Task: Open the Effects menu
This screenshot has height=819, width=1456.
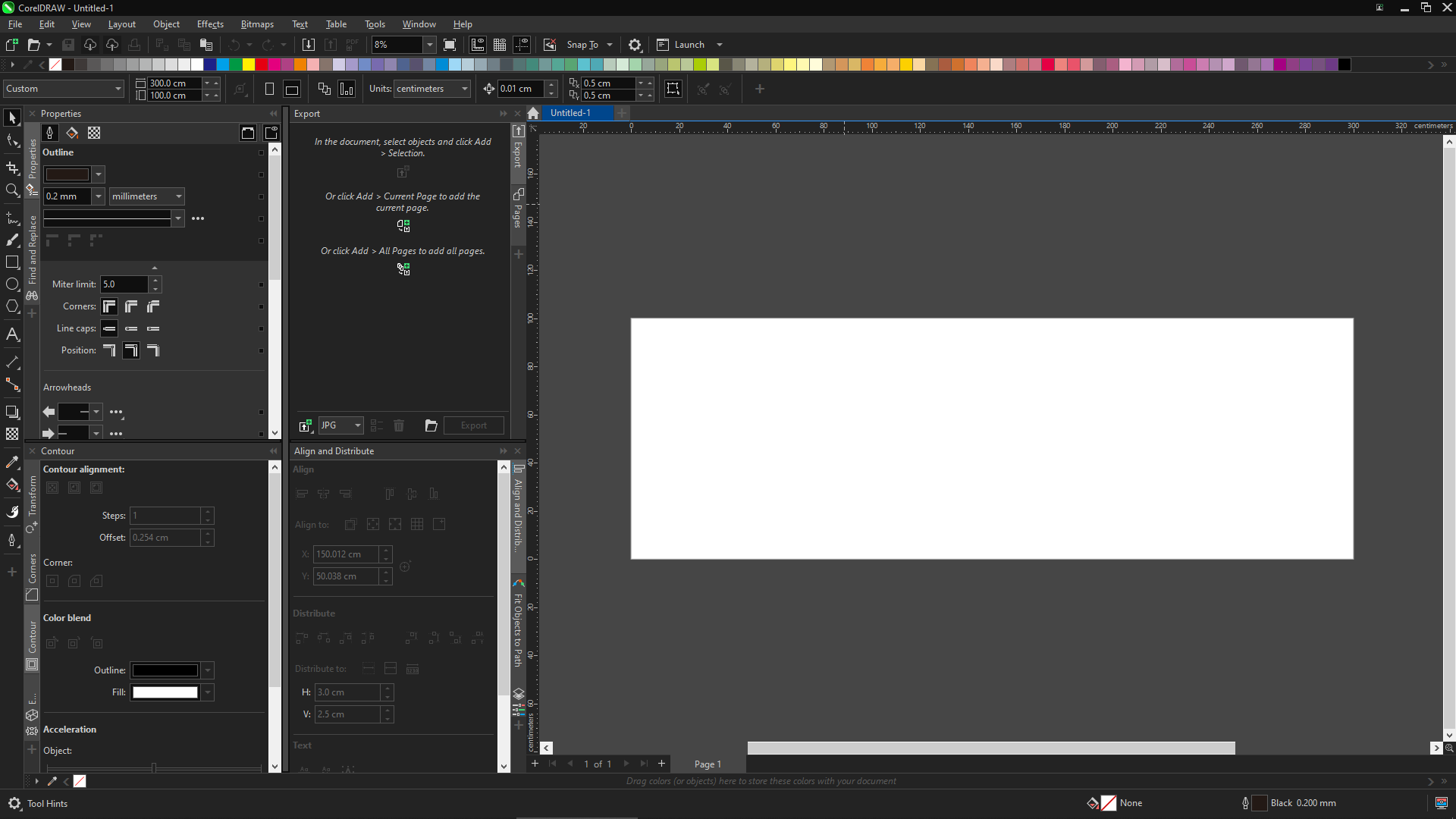Action: (x=210, y=24)
